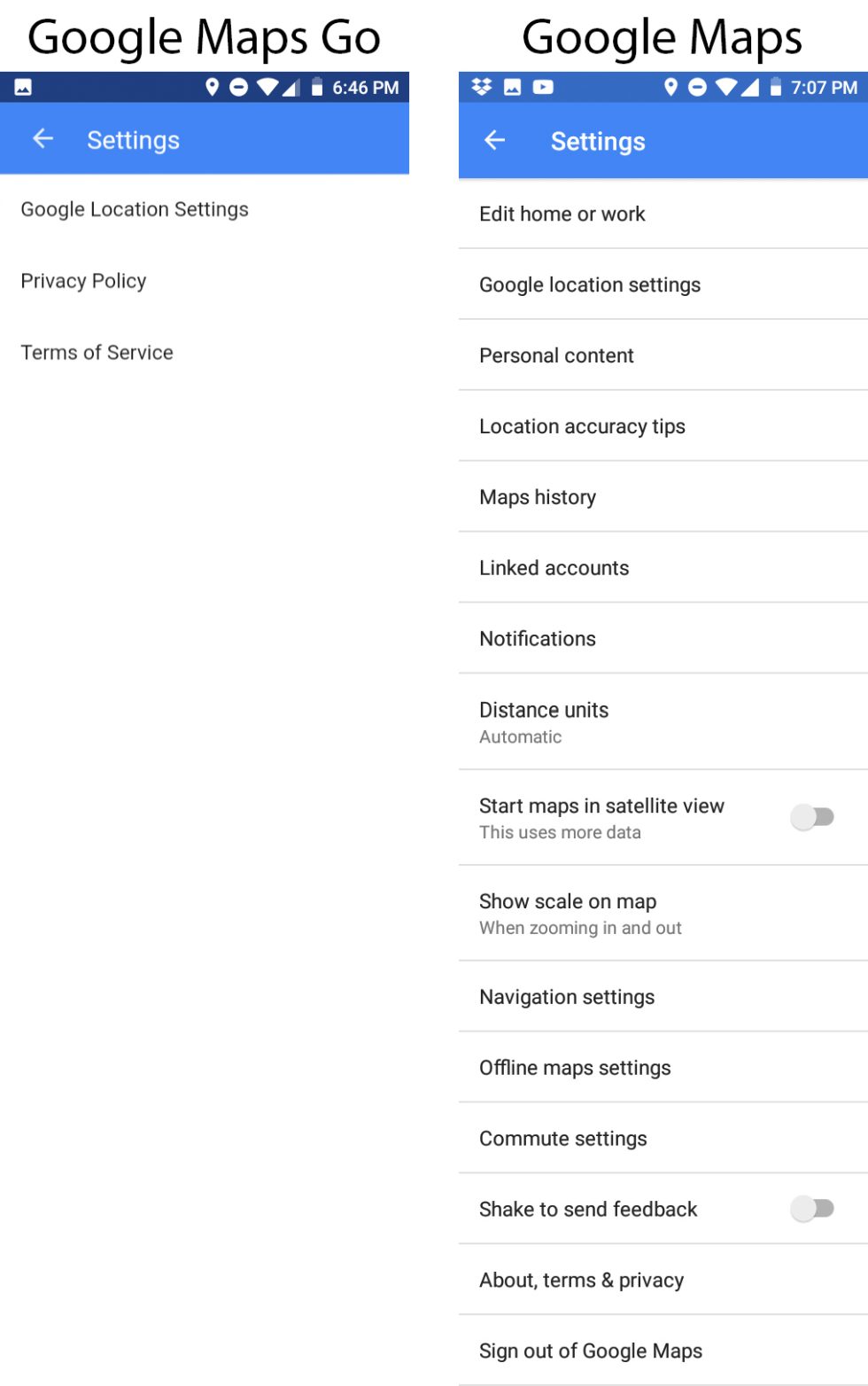Tap YouTube notification icon in status bar
The height and width of the screenshot is (1386, 868).
coord(543,87)
